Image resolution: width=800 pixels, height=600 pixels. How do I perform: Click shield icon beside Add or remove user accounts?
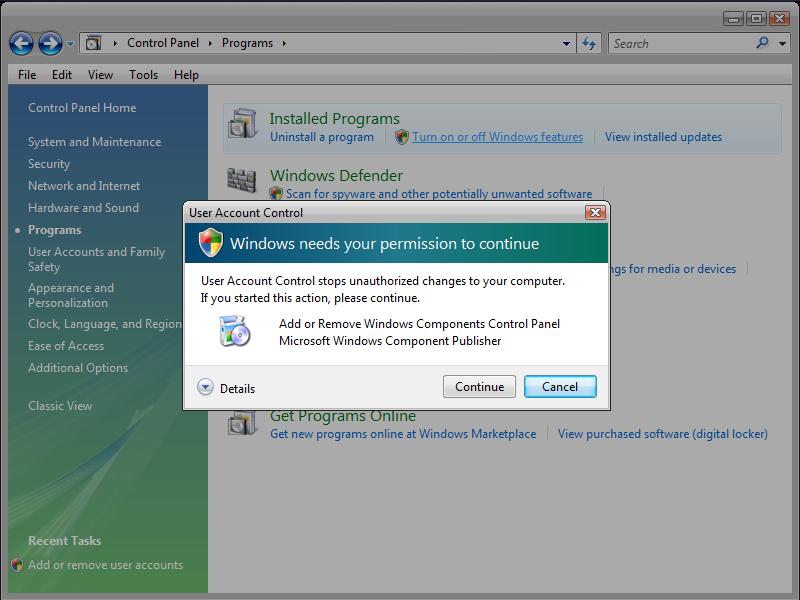point(17,565)
